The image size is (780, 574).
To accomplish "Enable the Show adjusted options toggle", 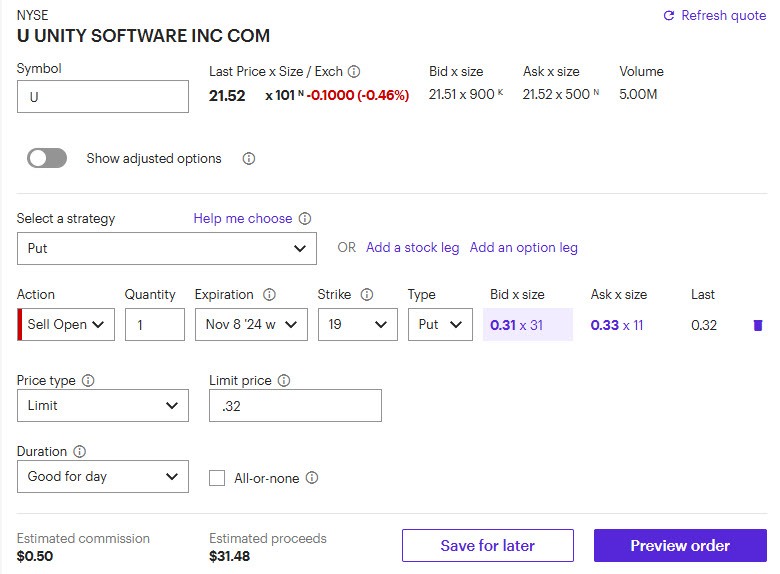I will (x=47, y=158).
